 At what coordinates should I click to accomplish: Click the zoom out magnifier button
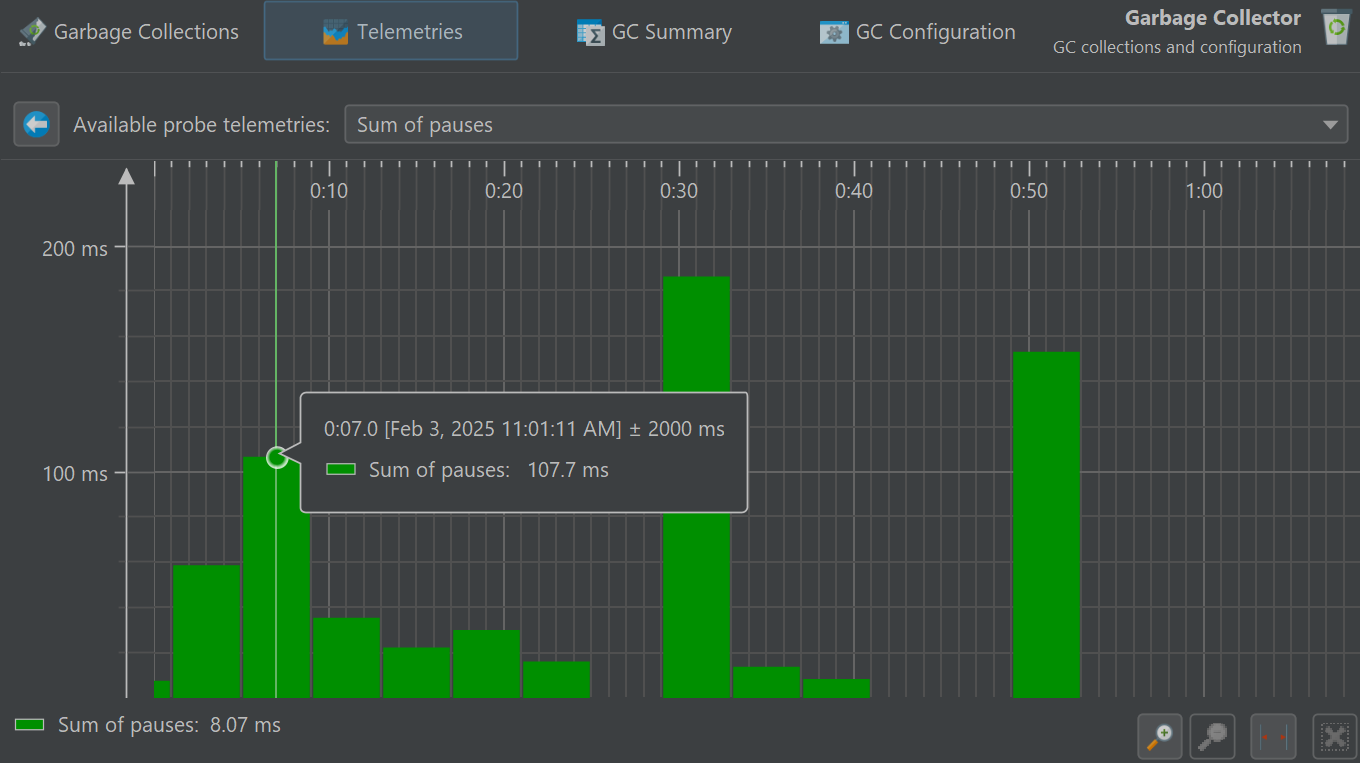1212,738
